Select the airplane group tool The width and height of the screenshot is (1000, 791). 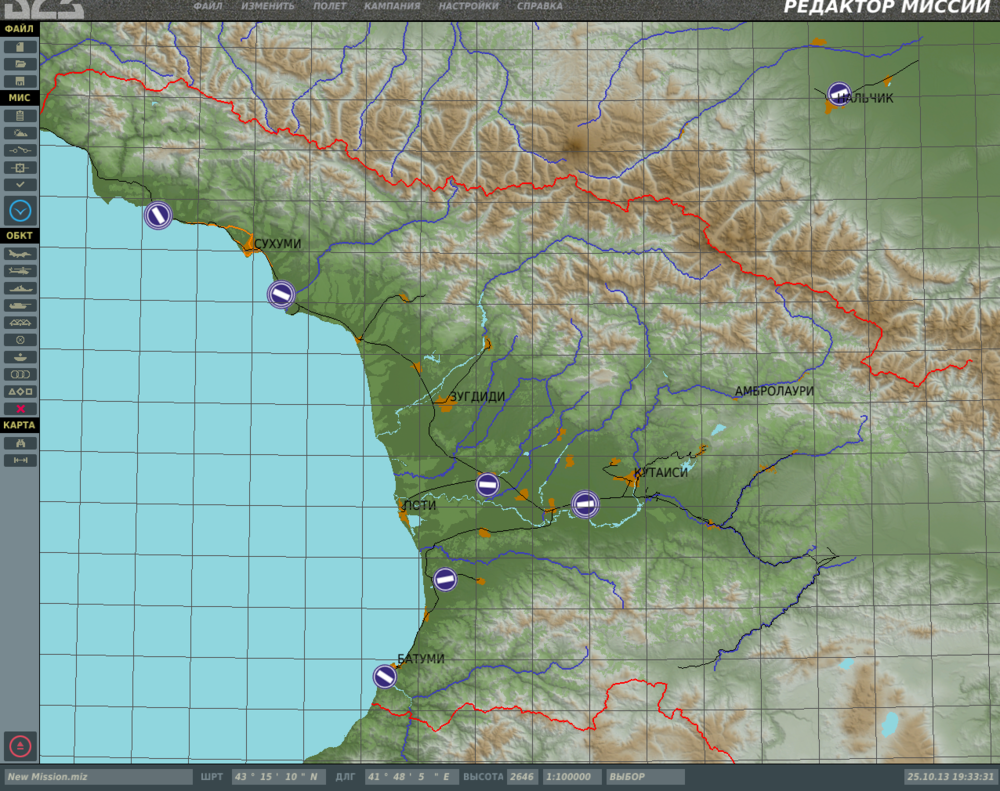20,253
